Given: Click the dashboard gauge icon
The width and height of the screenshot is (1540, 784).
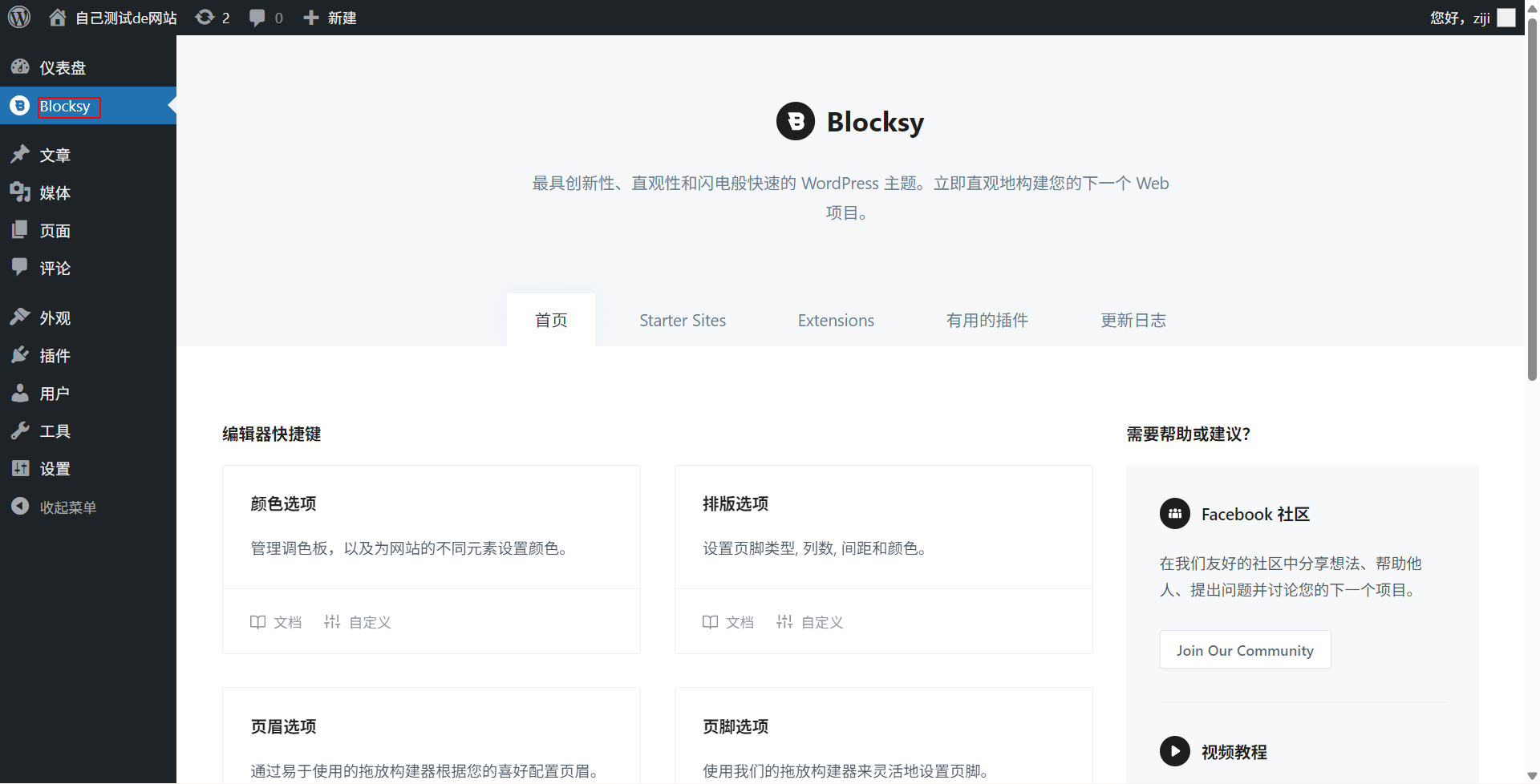Looking at the screenshot, I should click(x=20, y=67).
